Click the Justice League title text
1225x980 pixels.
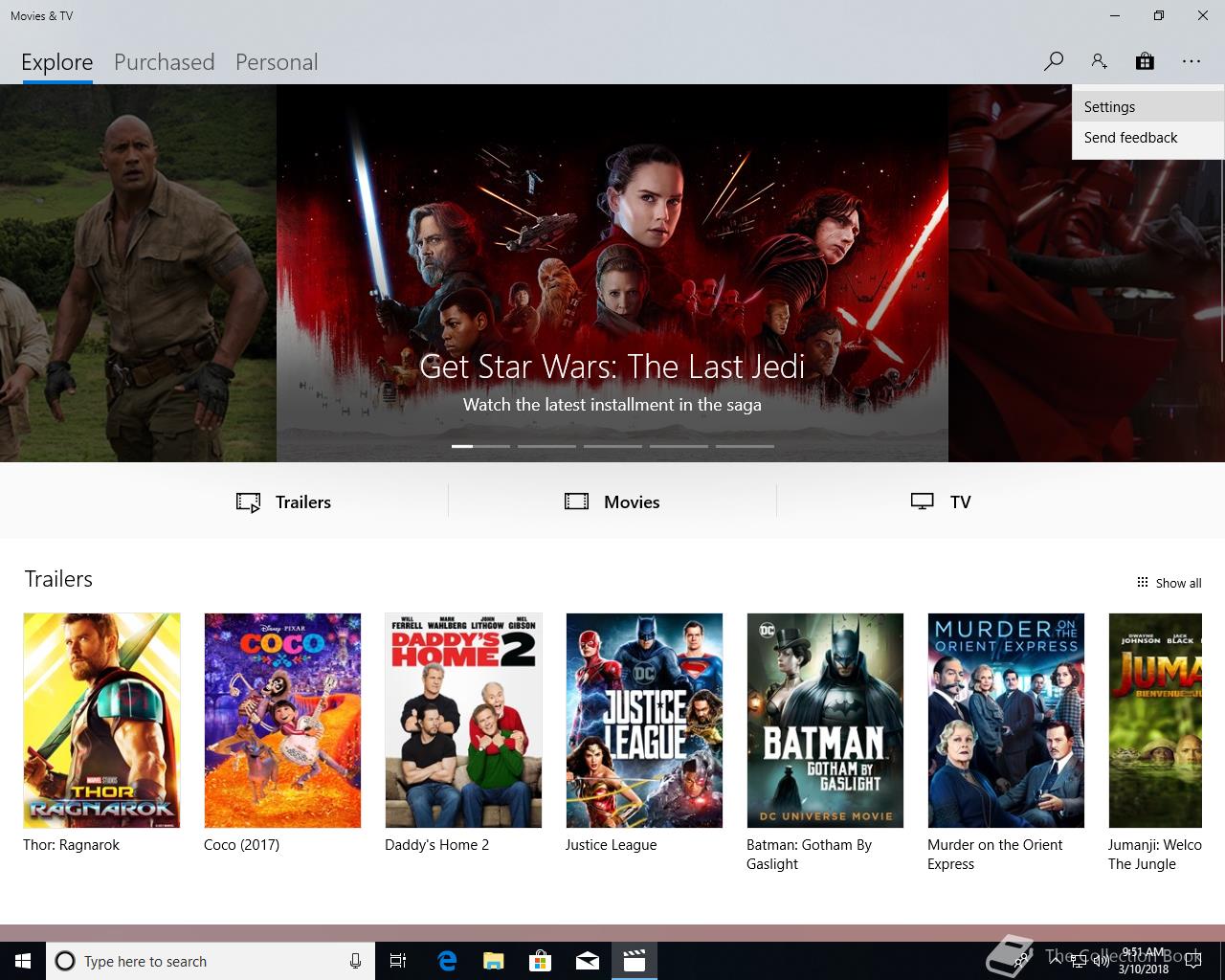pyautogui.click(x=611, y=845)
